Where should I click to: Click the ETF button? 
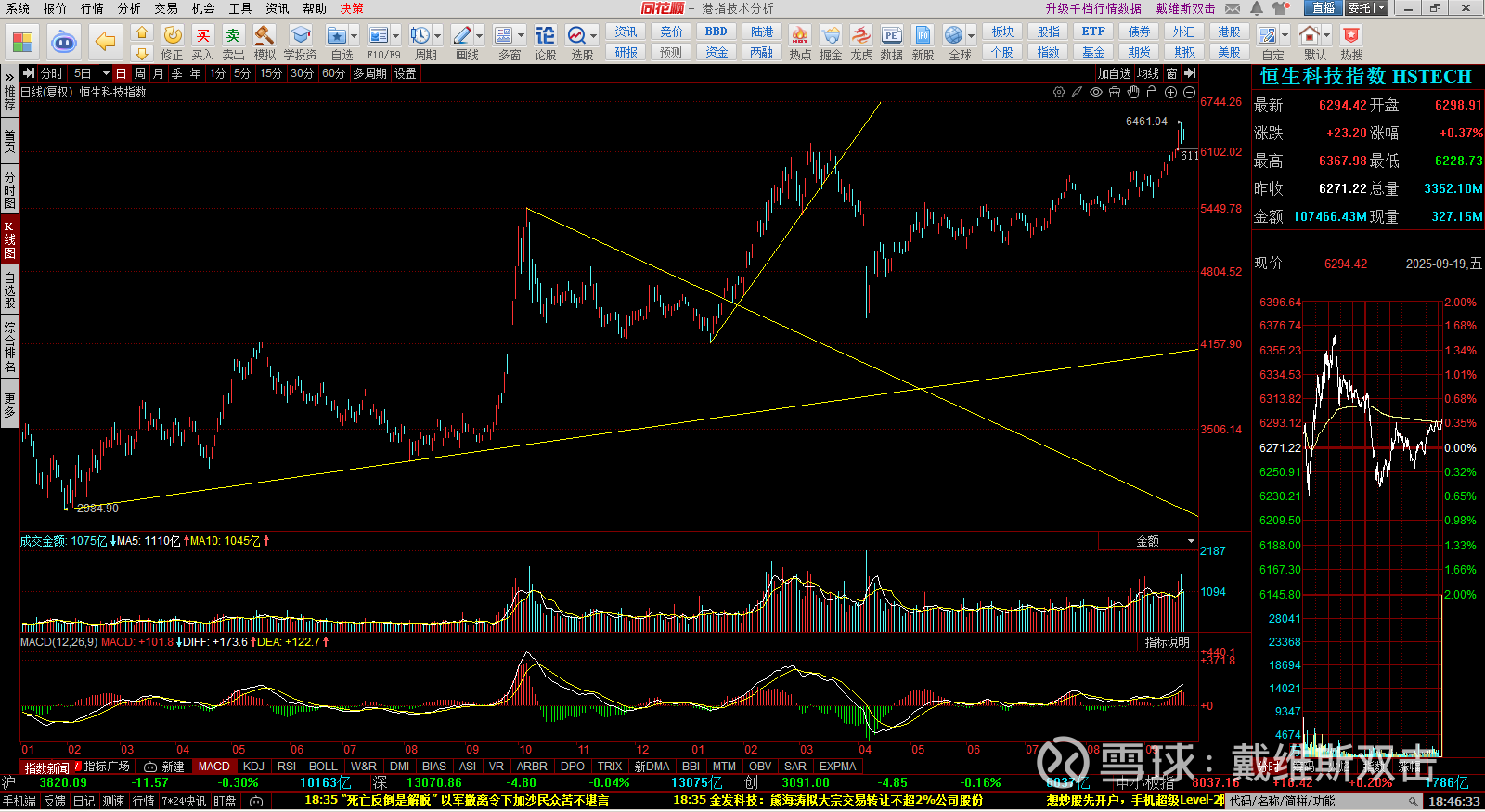click(1093, 32)
